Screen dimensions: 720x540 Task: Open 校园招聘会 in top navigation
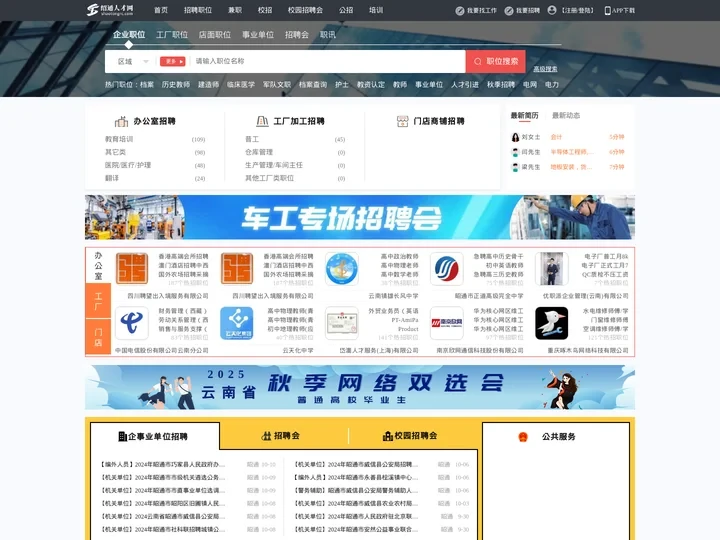pos(305,10)
